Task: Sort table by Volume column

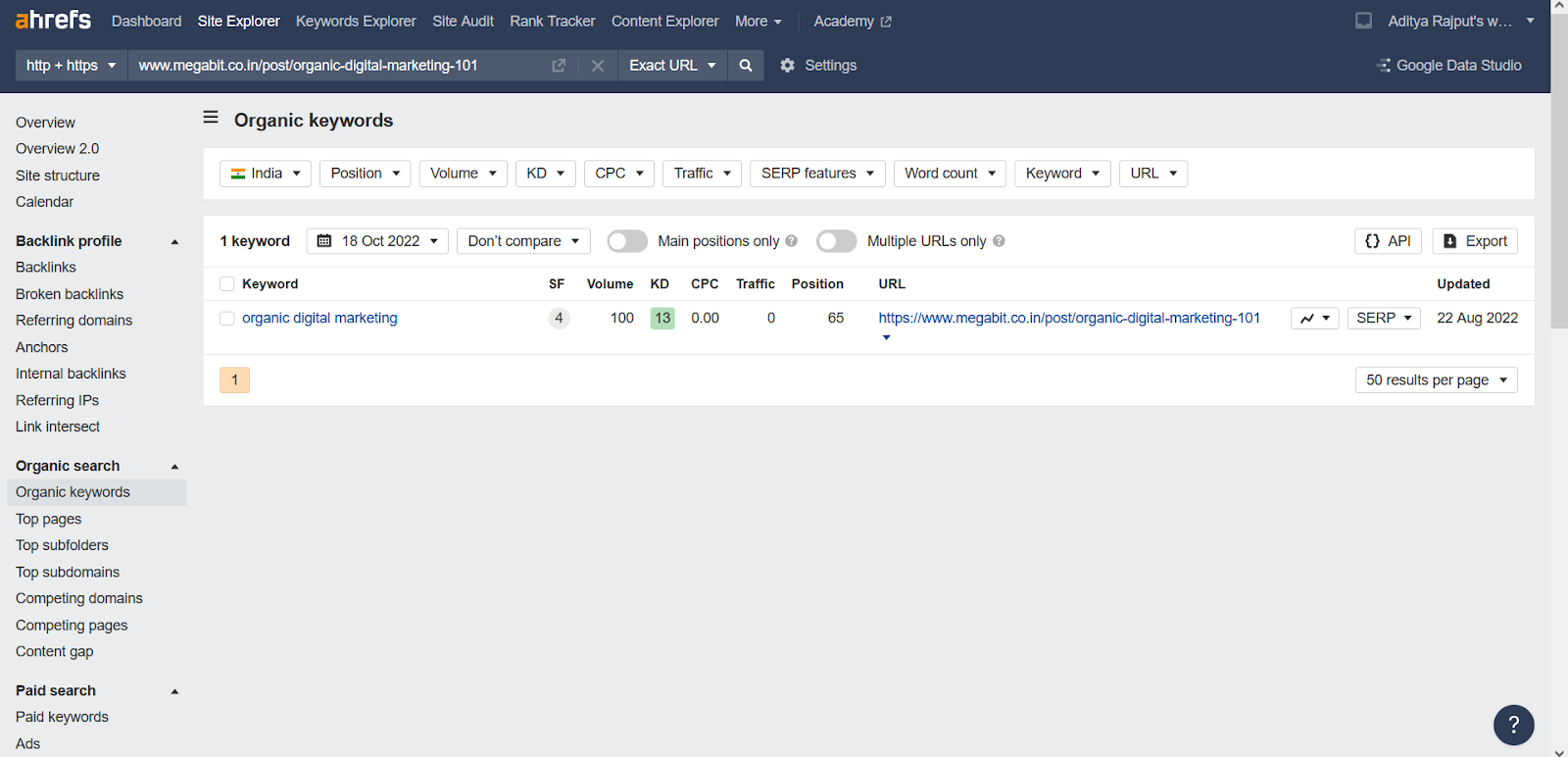Action: 610,284
